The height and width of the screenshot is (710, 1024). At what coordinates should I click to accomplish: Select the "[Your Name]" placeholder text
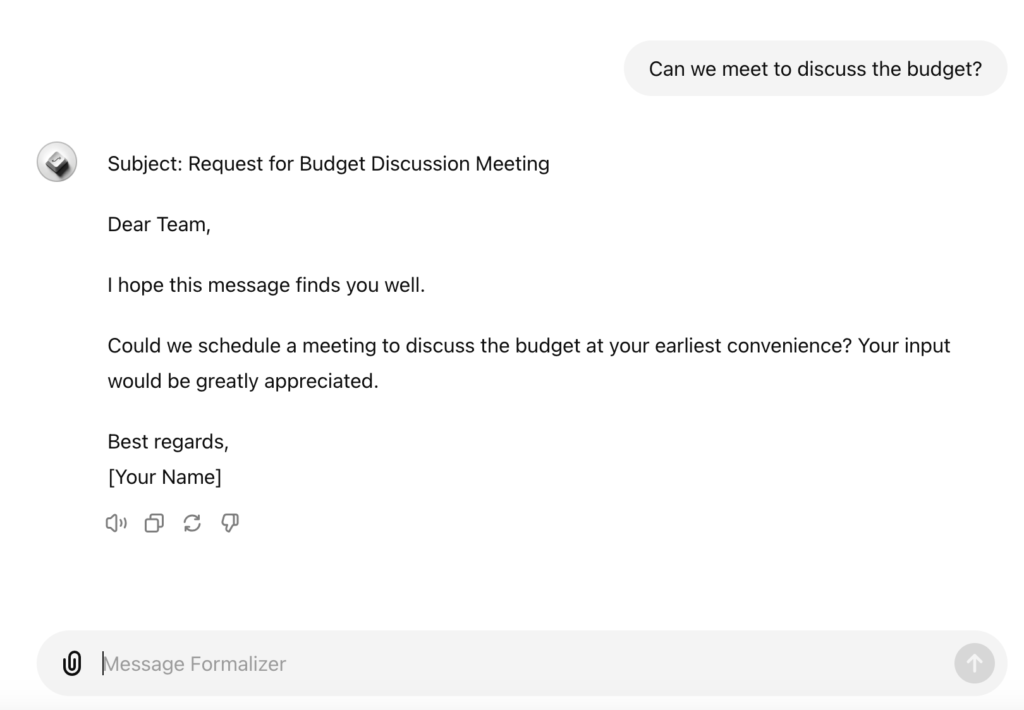click(x=165, y=477)
